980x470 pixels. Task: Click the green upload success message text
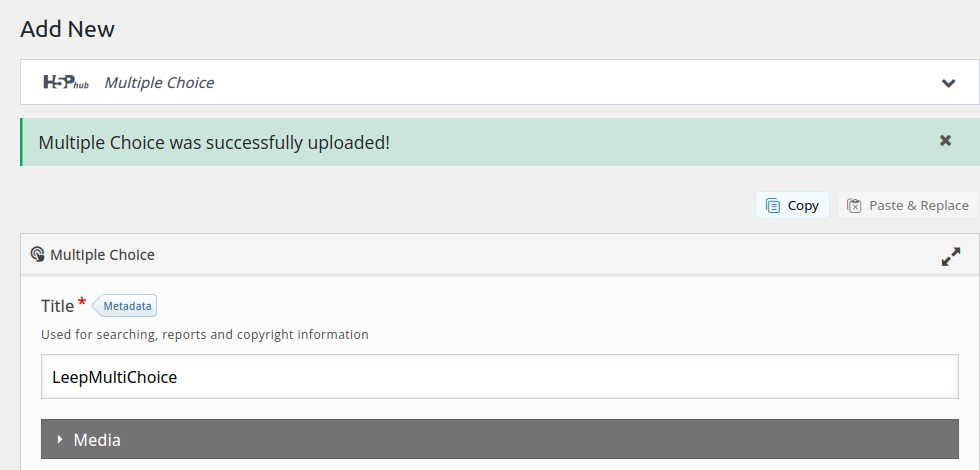214,142
